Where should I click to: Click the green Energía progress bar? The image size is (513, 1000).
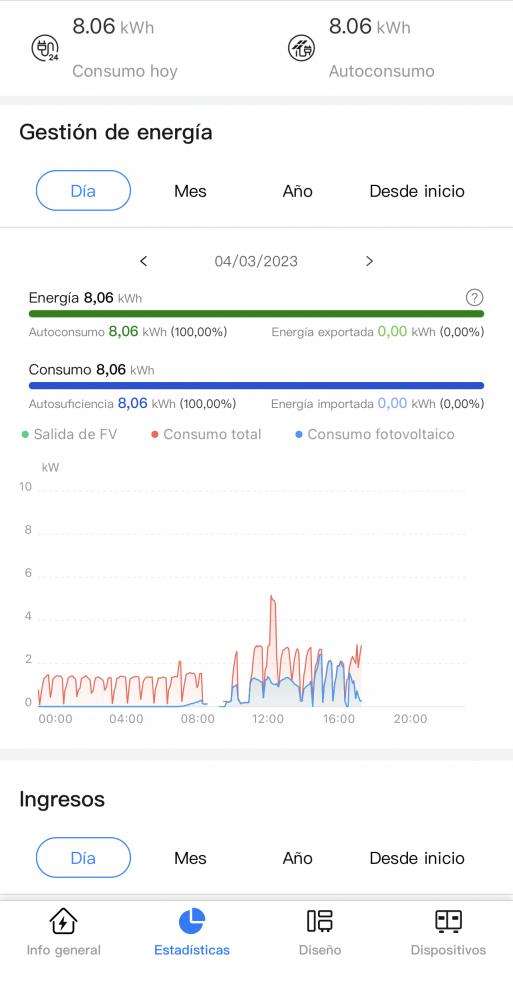(256, 314)
